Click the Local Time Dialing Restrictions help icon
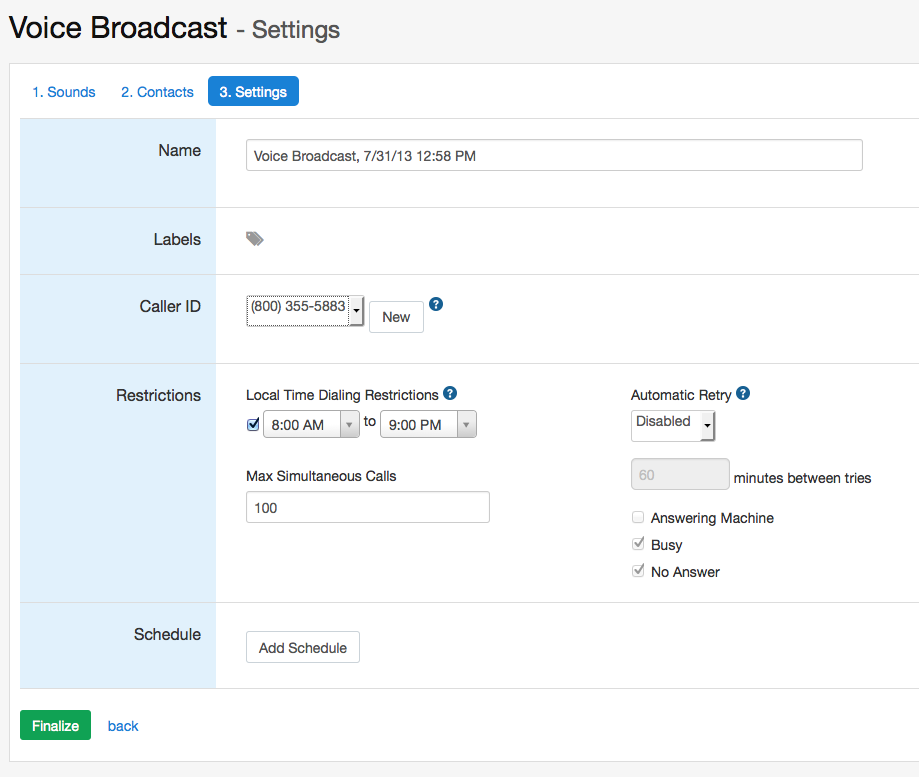Viewport: 919px width, 777px height. [x=450, y=393]
